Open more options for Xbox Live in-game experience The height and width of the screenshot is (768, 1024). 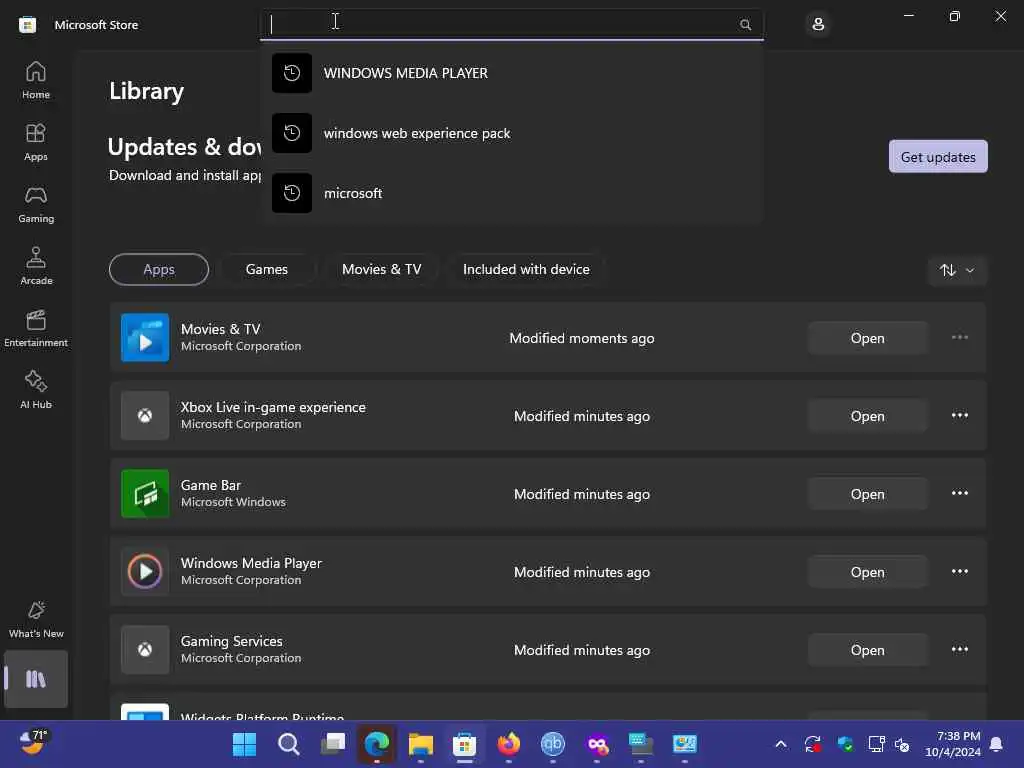coord(959,415)
